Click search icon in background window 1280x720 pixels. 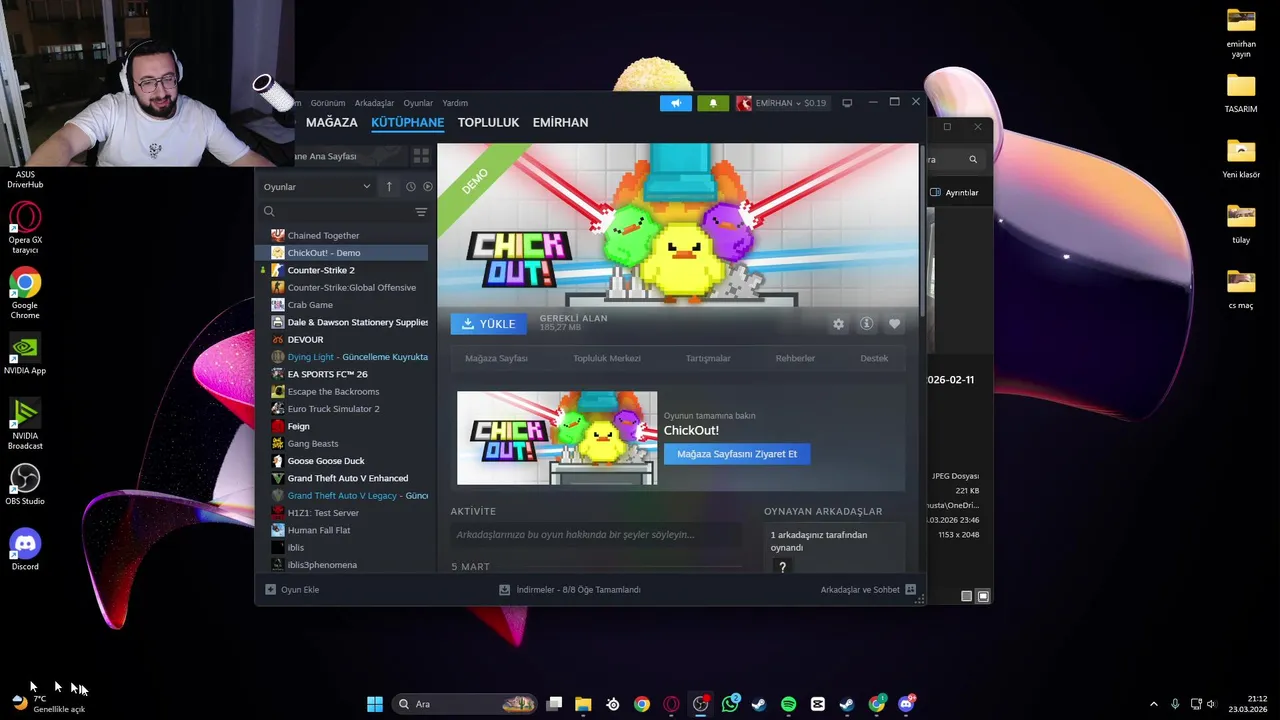pyautogui.click(x=972, y=159)
